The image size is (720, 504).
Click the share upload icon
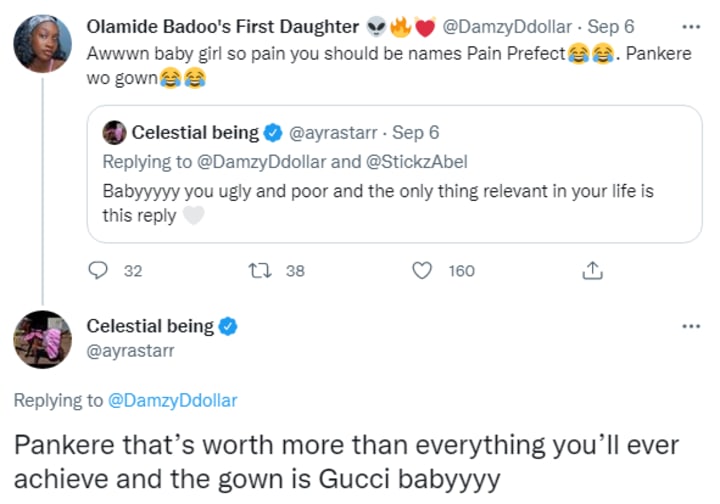[x=591, y=270]
